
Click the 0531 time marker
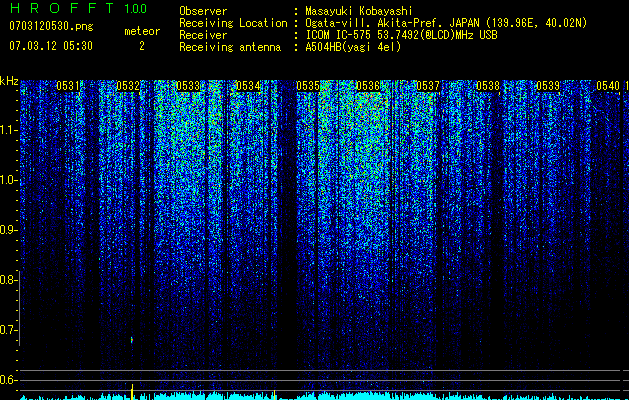[x=68, y=86]
